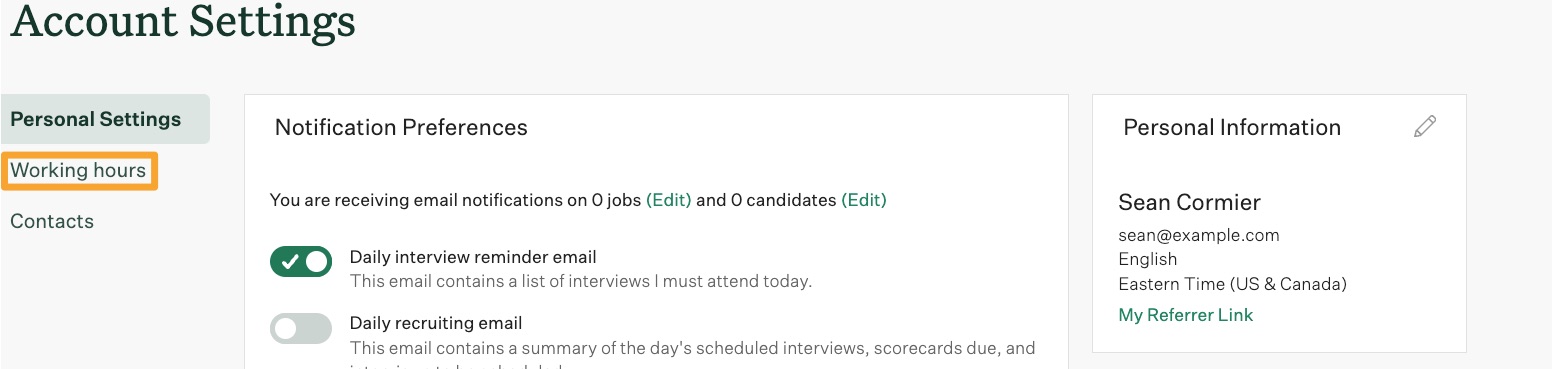1552x369 pixels.
Task: Click the Eastern Time (US & Canada) text
Action: coord(1232,283)
